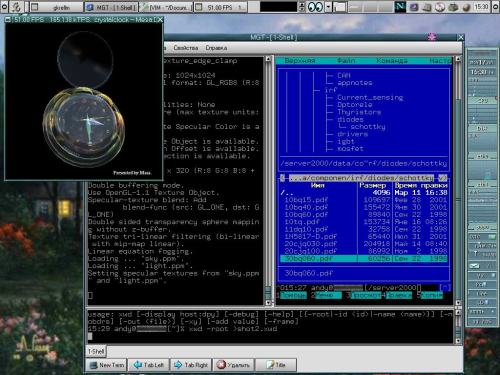Open the printer launcher in panel
The width and height of the screenshot is (500, 375).
[453, 7]
